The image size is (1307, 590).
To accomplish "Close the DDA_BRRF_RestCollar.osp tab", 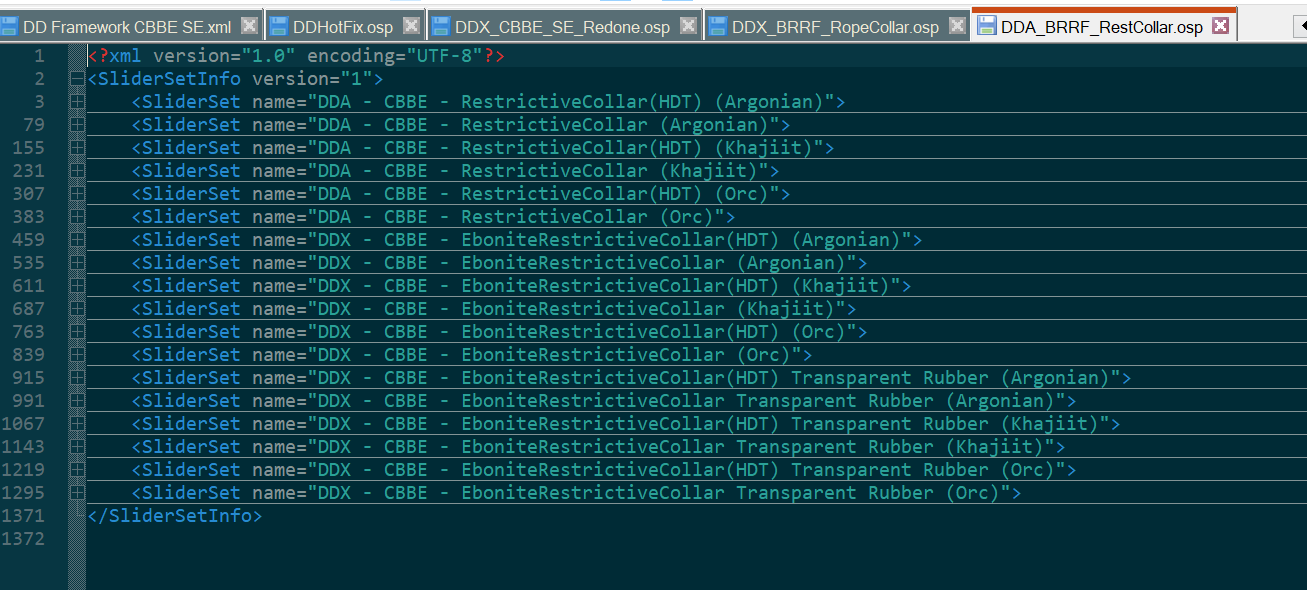I will (1220, 26).
